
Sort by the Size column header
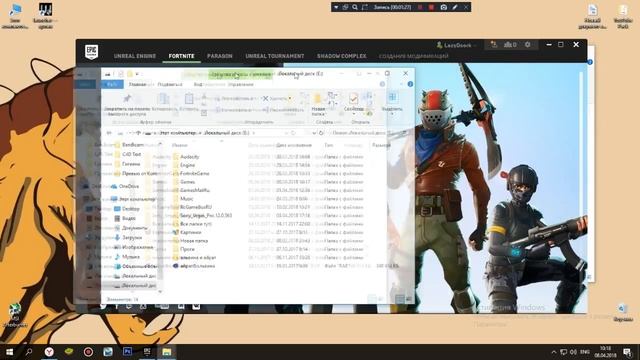381,145
